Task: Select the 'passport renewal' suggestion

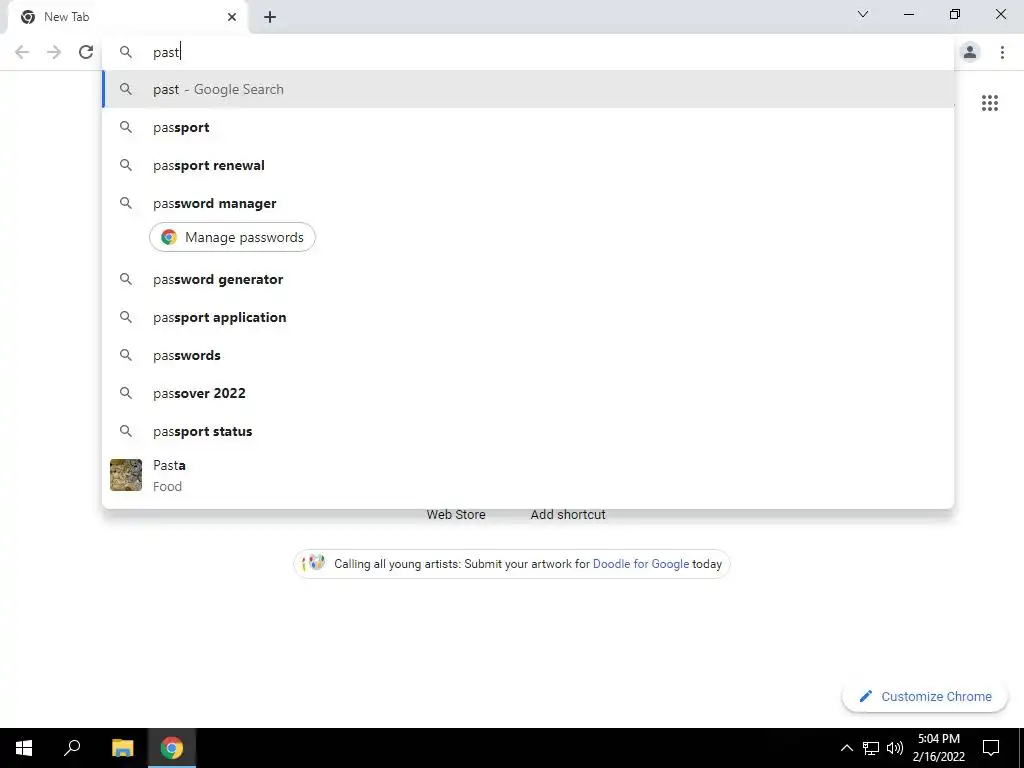Action: (528, 165)
